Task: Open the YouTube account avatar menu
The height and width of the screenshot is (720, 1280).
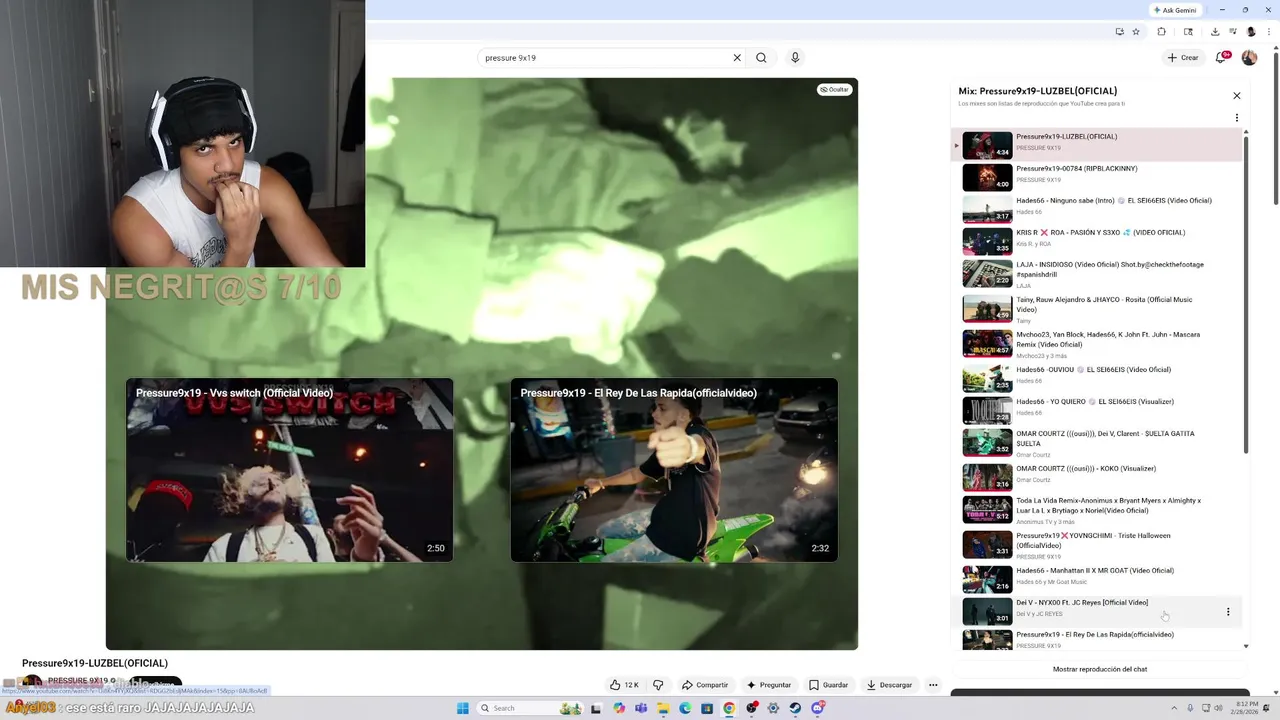Action: (1249, 58)
